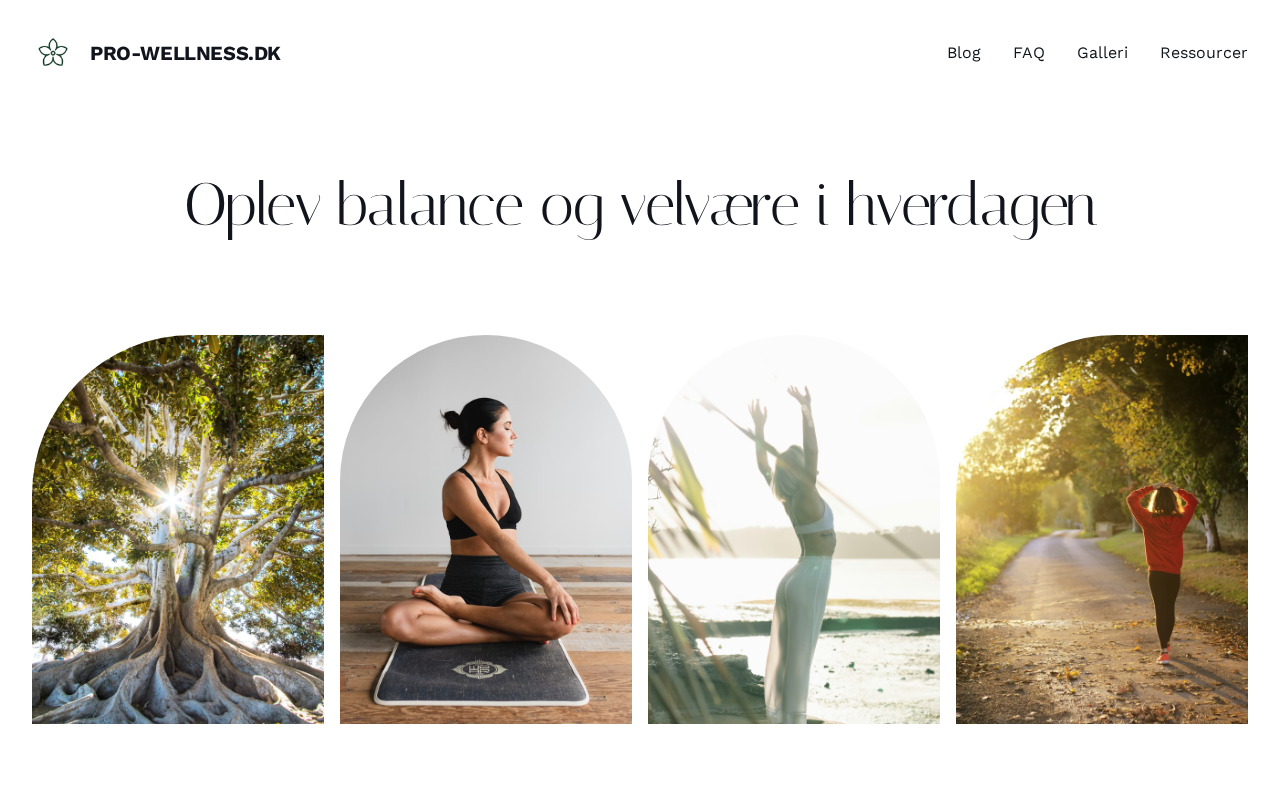1280x800 pixels.
Task: Click the word "hverdagen" in the headline
Action: [x=971, y=207]
